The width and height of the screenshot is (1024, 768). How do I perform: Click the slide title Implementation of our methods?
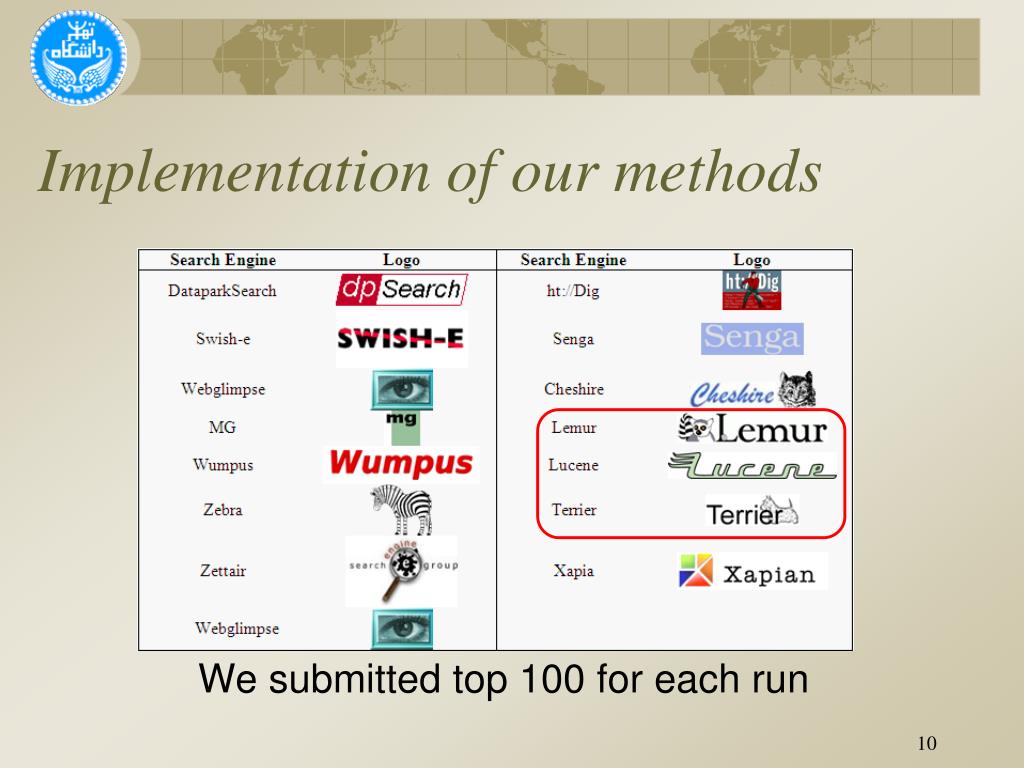(x=429, y=172)
